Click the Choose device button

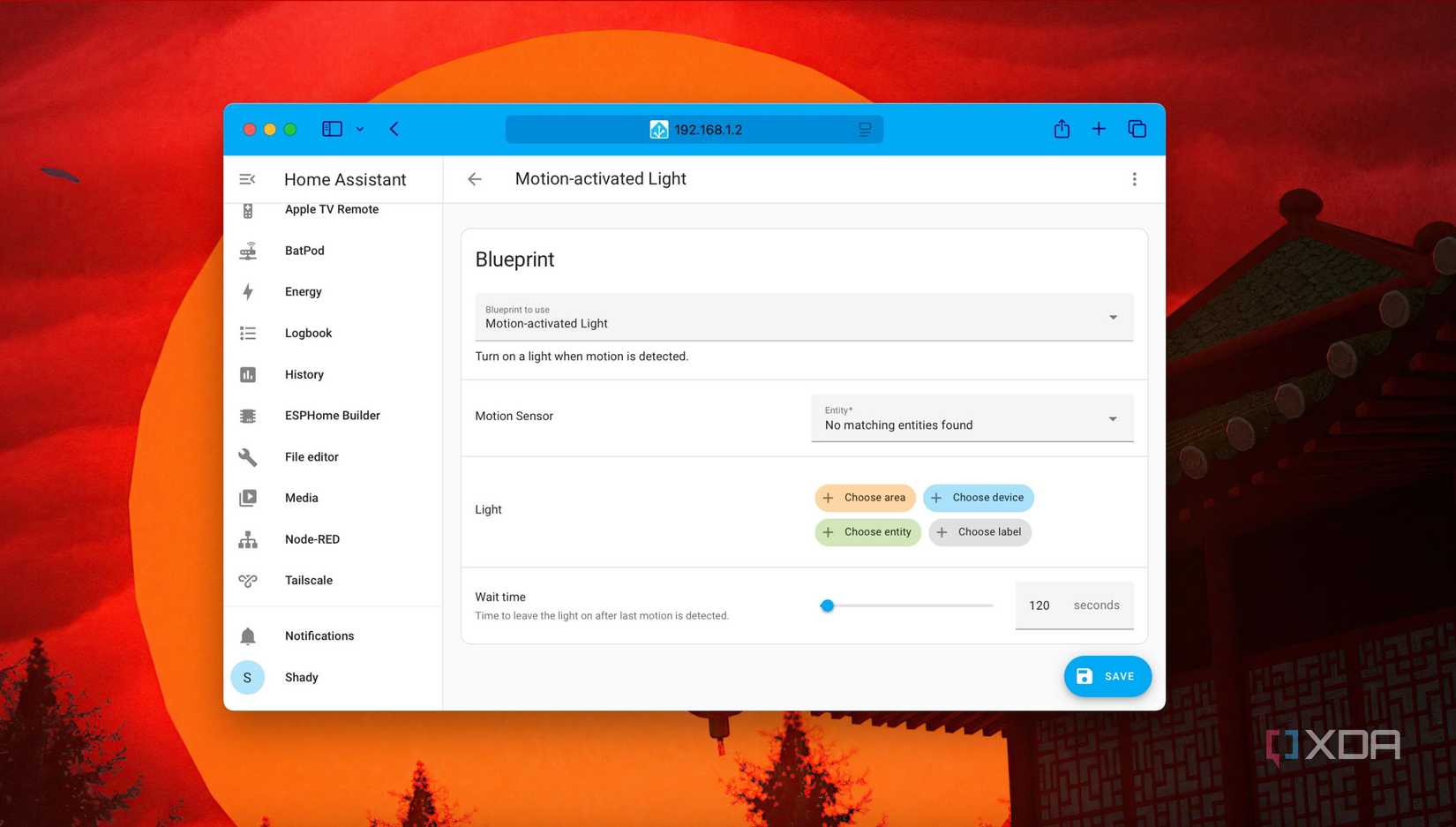tap(978, 498)
